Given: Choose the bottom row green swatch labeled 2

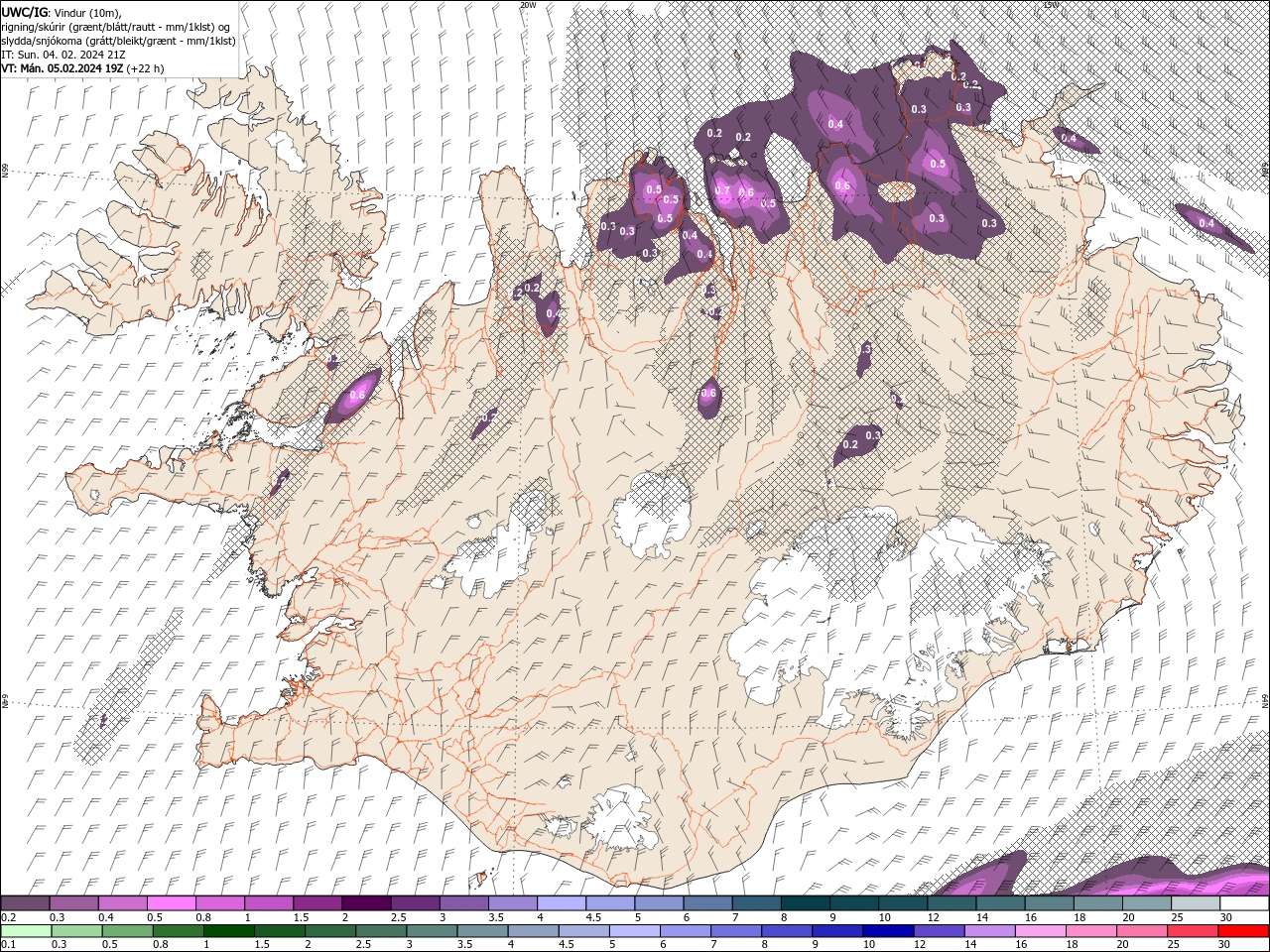Looking at the screenshot, I should point(329,930).
